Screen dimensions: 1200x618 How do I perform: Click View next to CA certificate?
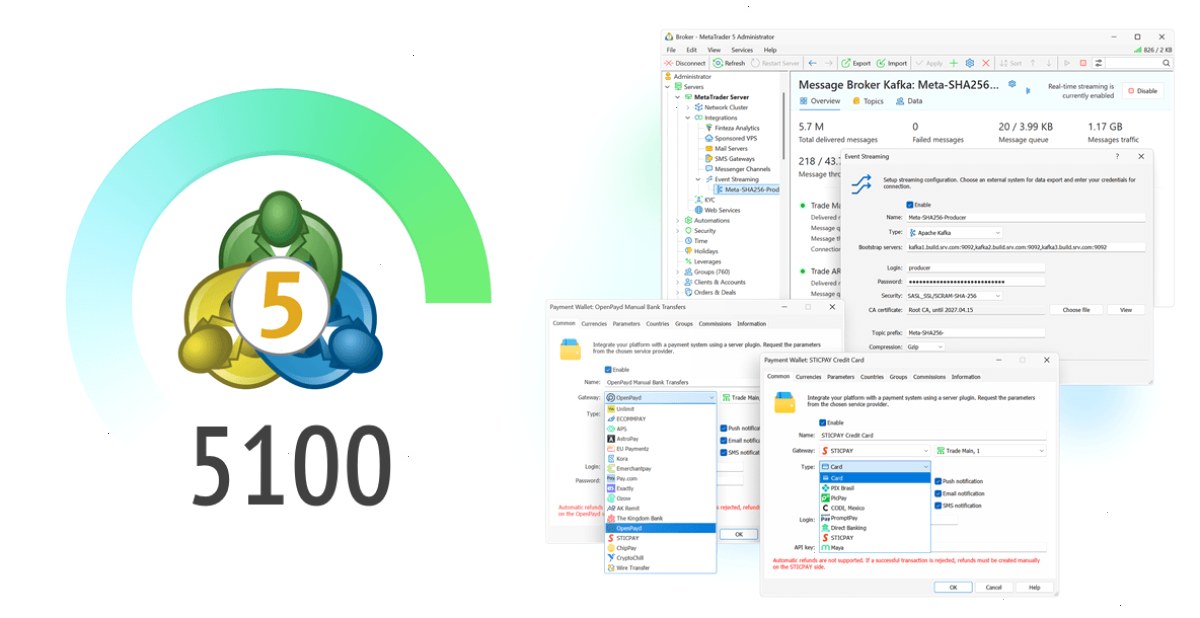[1126, 310]
